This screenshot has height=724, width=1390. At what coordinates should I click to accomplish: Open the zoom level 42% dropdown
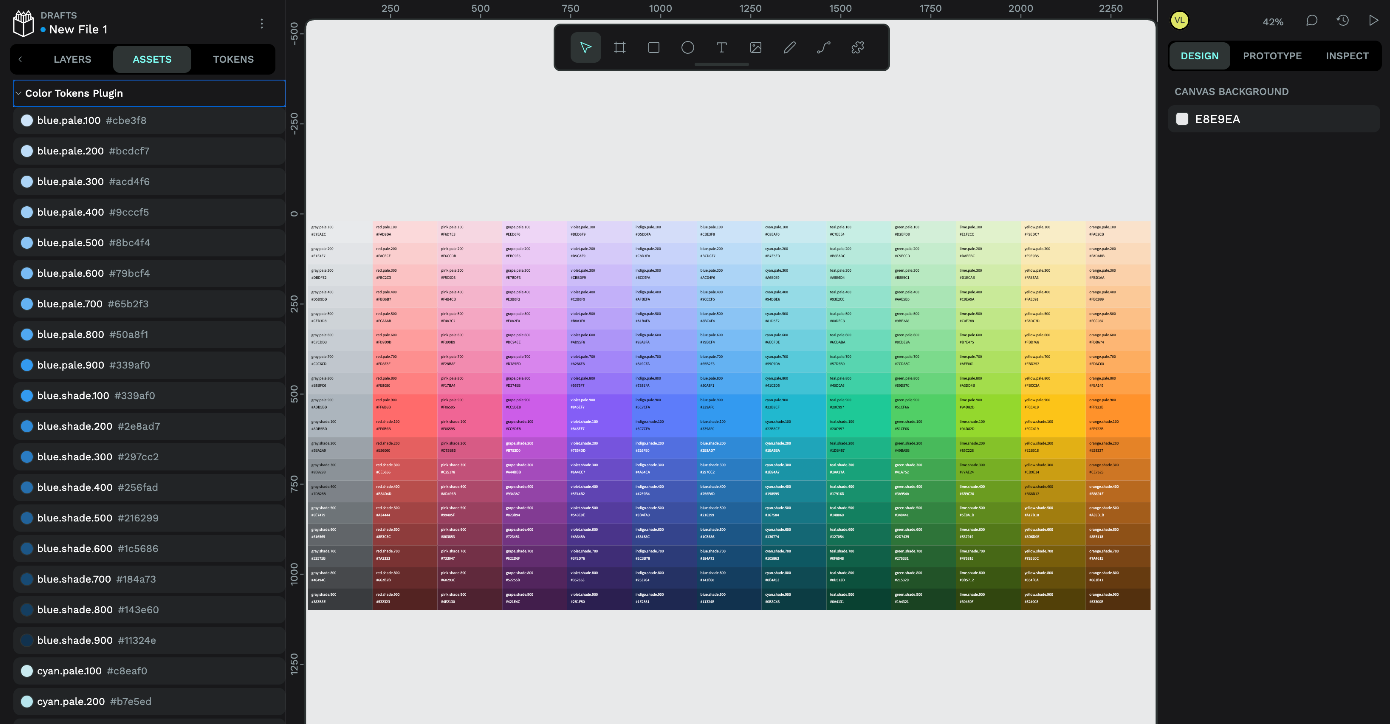click(x=1273, y=21)
